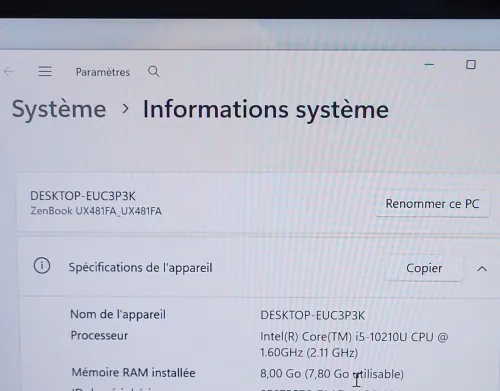The width and height of the screenshot is (500, 391).
Task: Open Settings search with magnifier icon
Action: pos(154,71)
